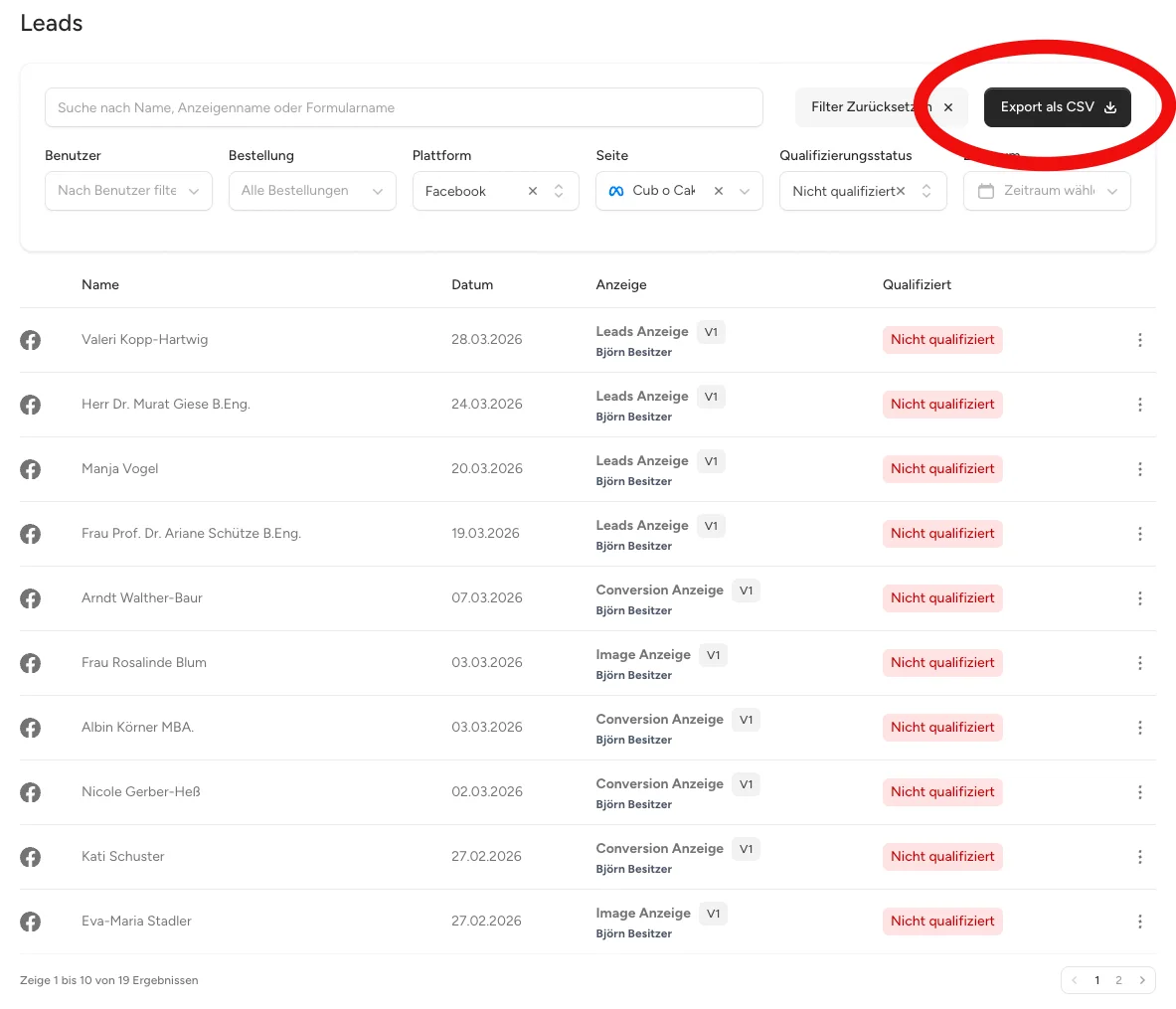Click Björn Besitzer under Manja Vogel's ad
1176x1009 pixels.
point(634,481)
